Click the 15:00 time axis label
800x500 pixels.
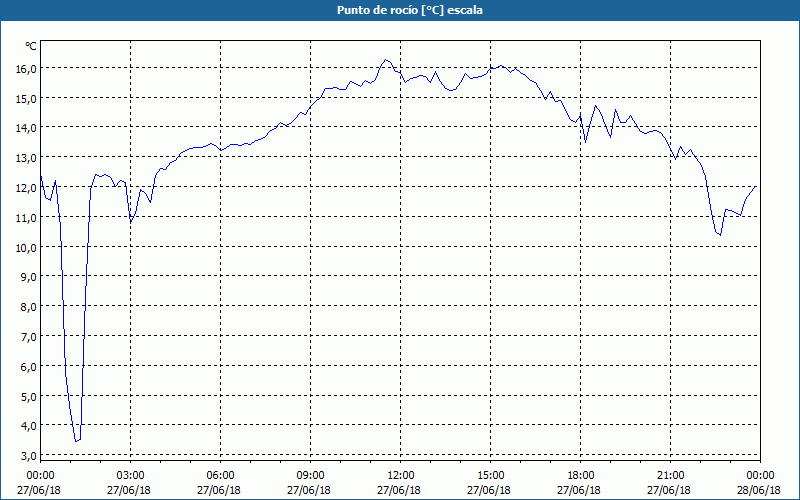[490, 476]
